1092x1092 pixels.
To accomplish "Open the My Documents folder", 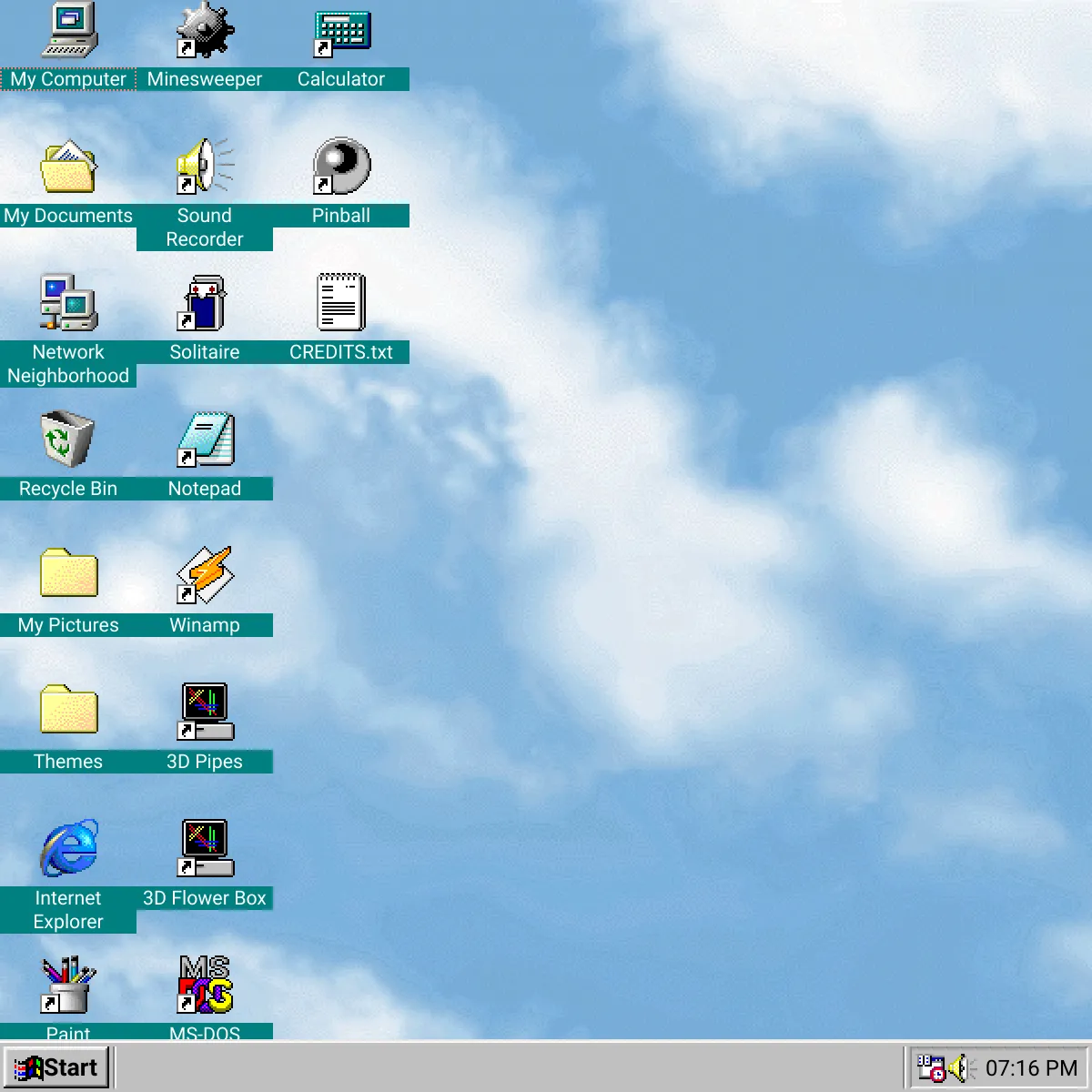I will 68,168.
